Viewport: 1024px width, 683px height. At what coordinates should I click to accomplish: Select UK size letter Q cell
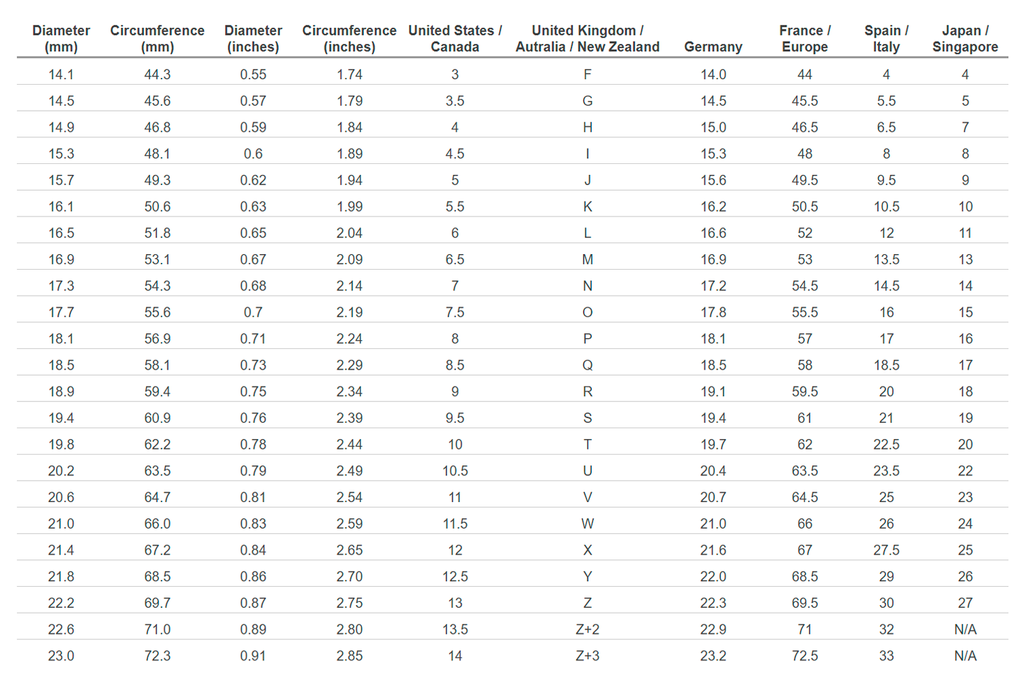587,365
